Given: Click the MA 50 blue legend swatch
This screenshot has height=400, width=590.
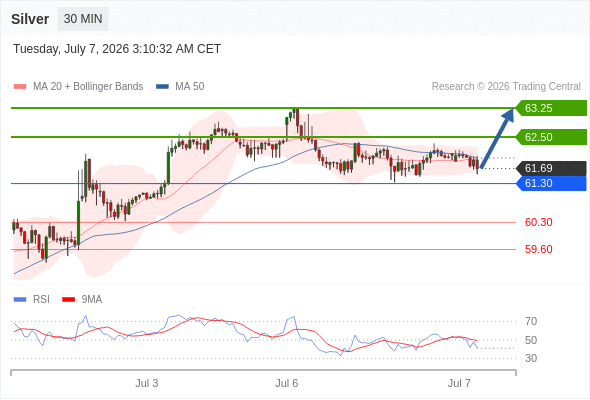Looking at the screenshot, I should coord(162,87).
